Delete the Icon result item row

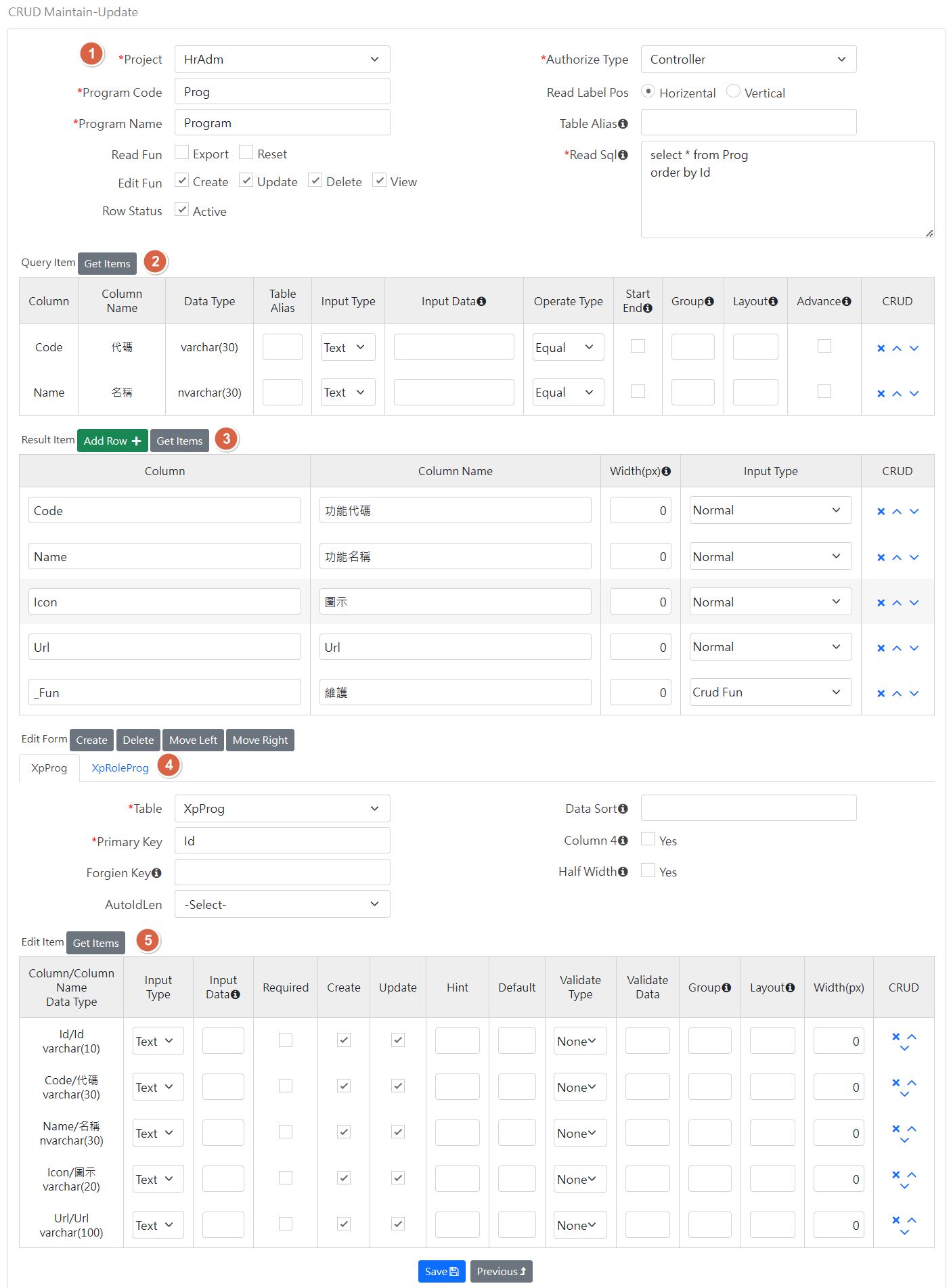[881, 602]
